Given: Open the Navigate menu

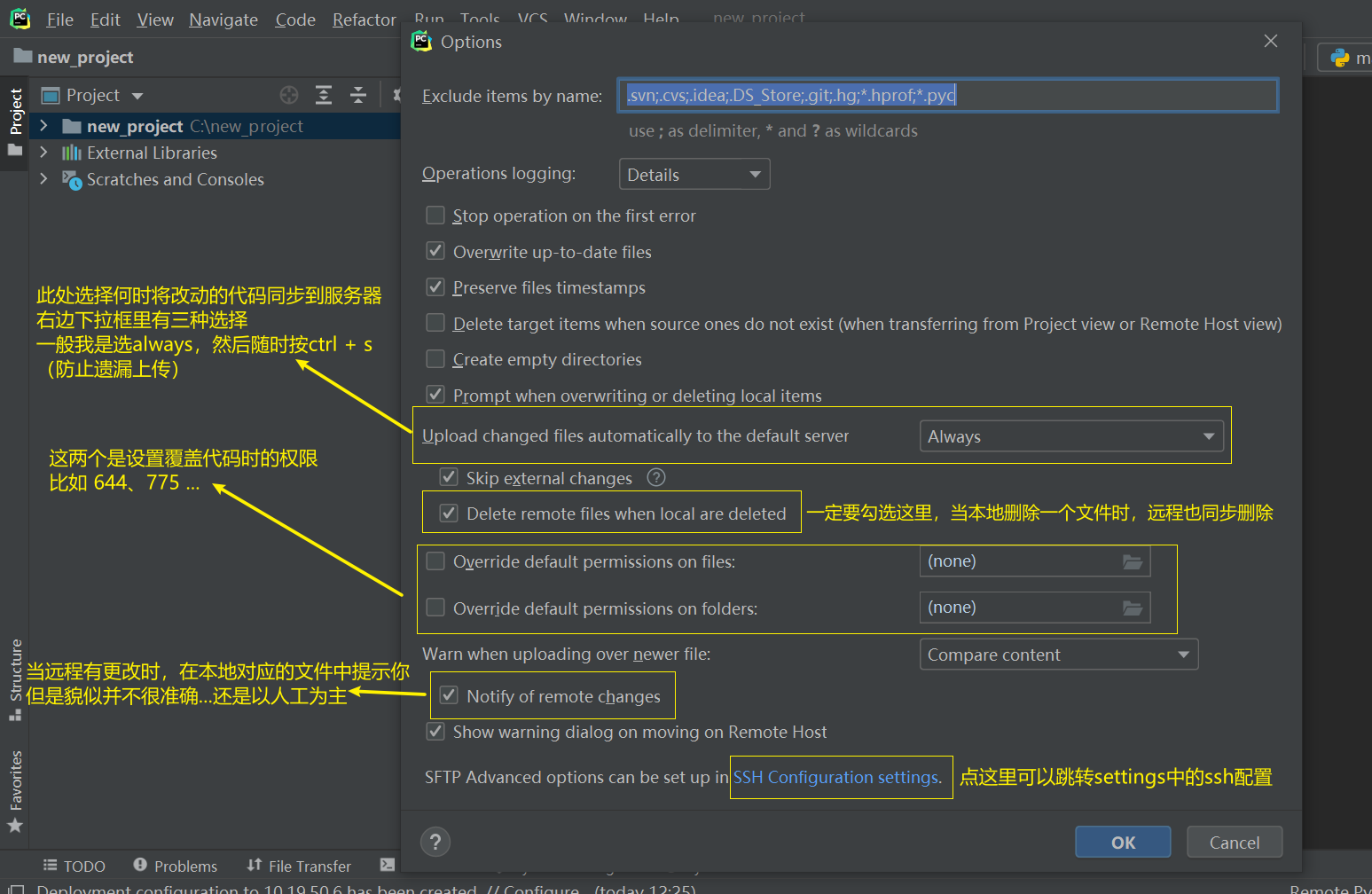Looking at the screenshot, I should [223, 20].
